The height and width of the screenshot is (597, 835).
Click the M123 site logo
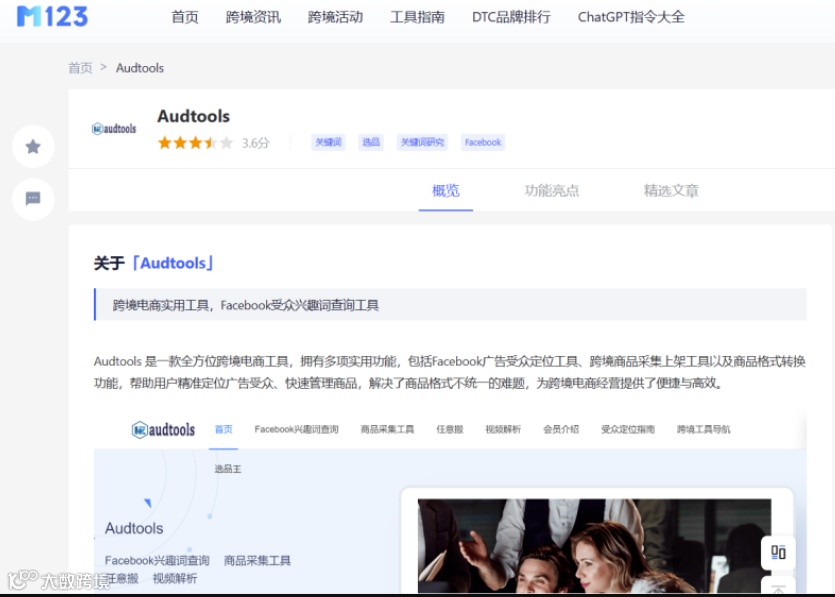pyautogui.click(x=52, y=17)
